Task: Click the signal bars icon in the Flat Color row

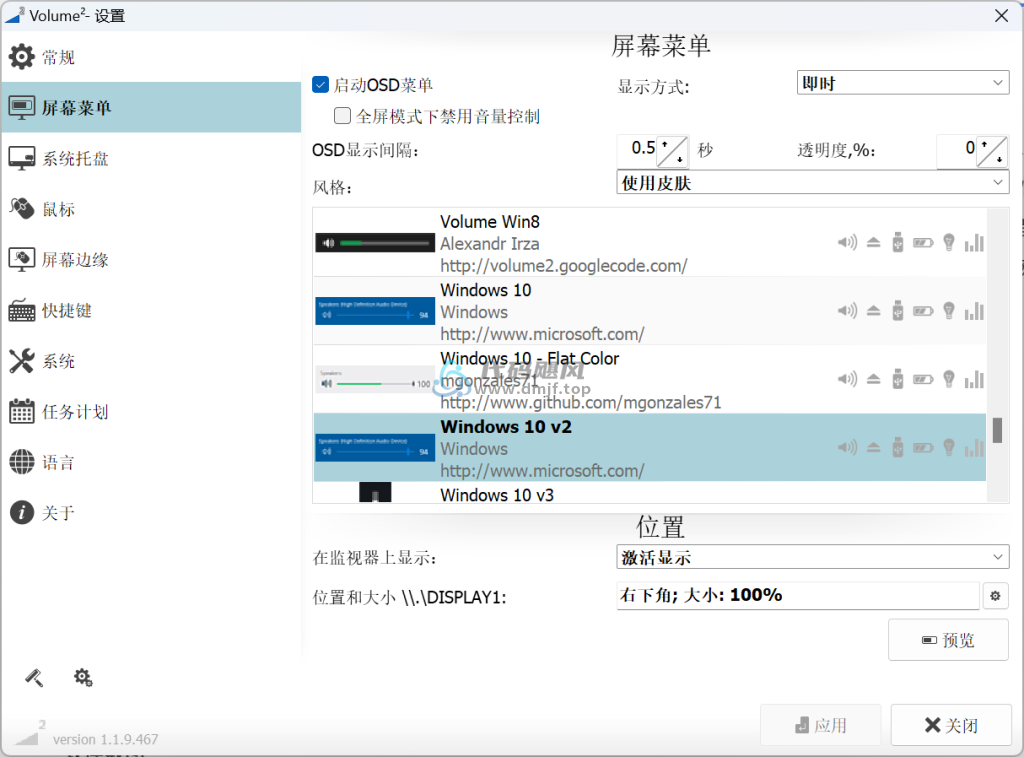Action: pyautogui.click(x=974, y=379)
